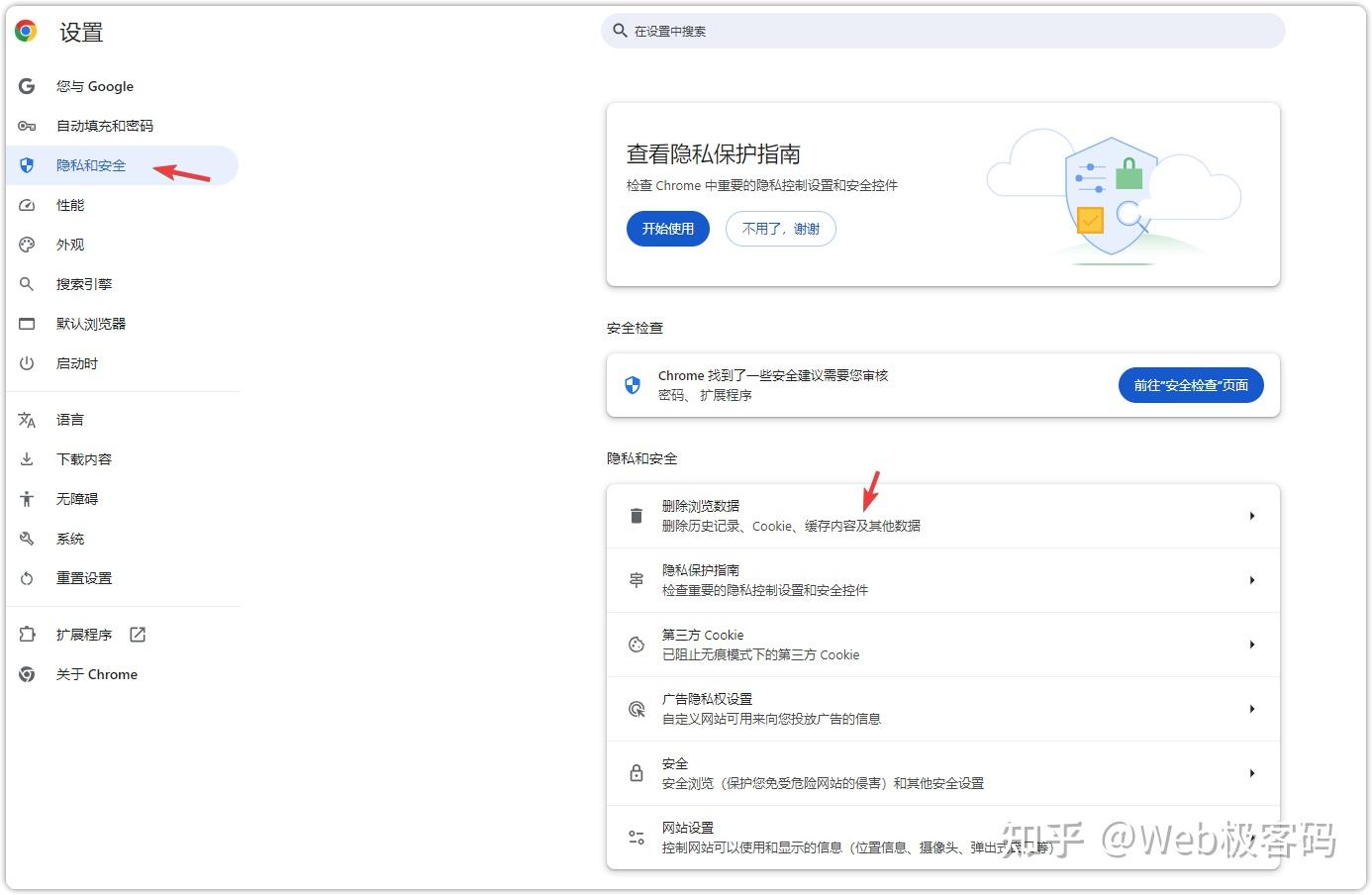This screenshot has width=1372, height=895.
Task: Click the Chrome logo beside 设置
Action: pyautogui.click(x=27, y=32)
